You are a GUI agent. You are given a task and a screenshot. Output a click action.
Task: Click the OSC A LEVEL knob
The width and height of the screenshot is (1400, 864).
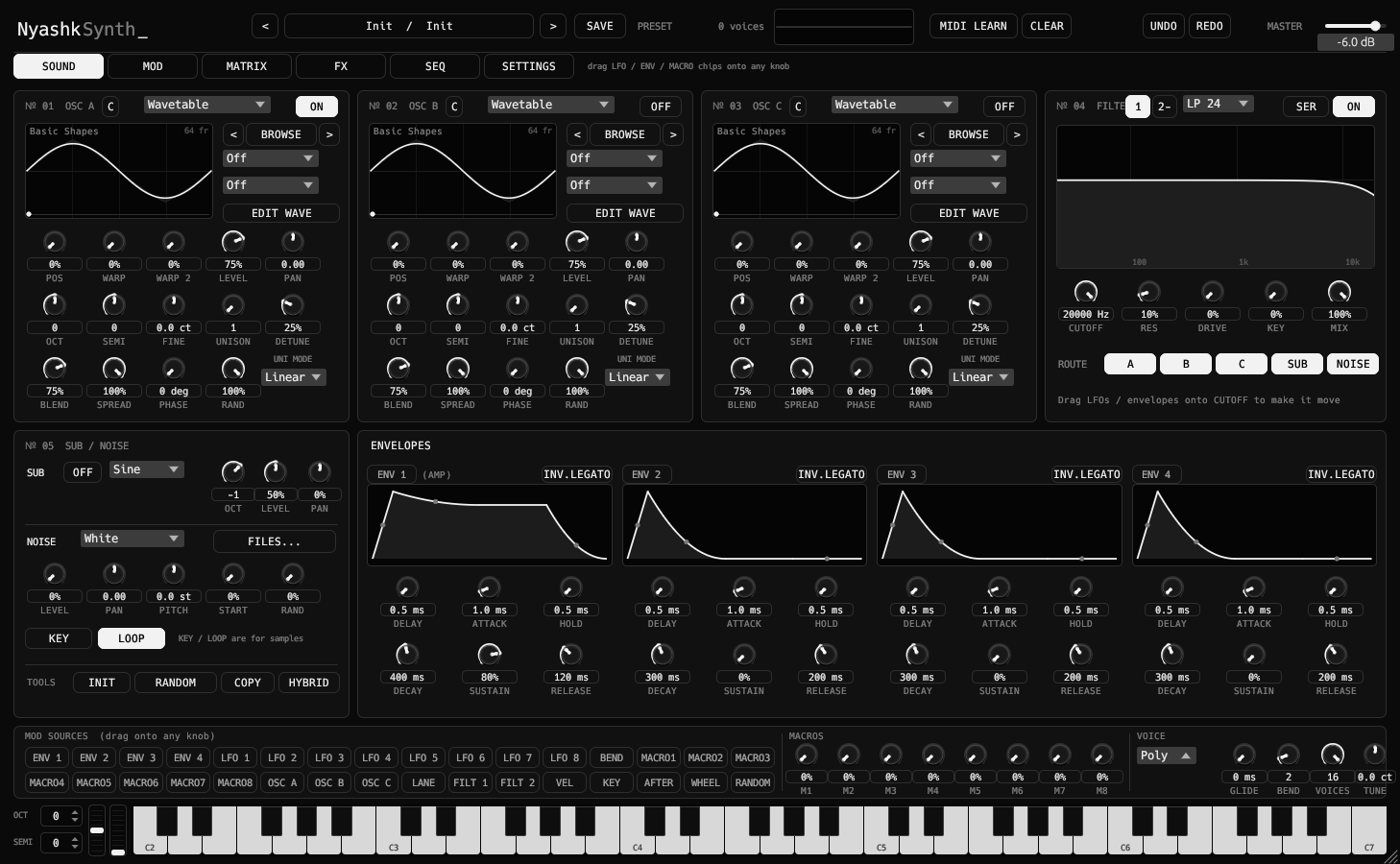(233, 242)
